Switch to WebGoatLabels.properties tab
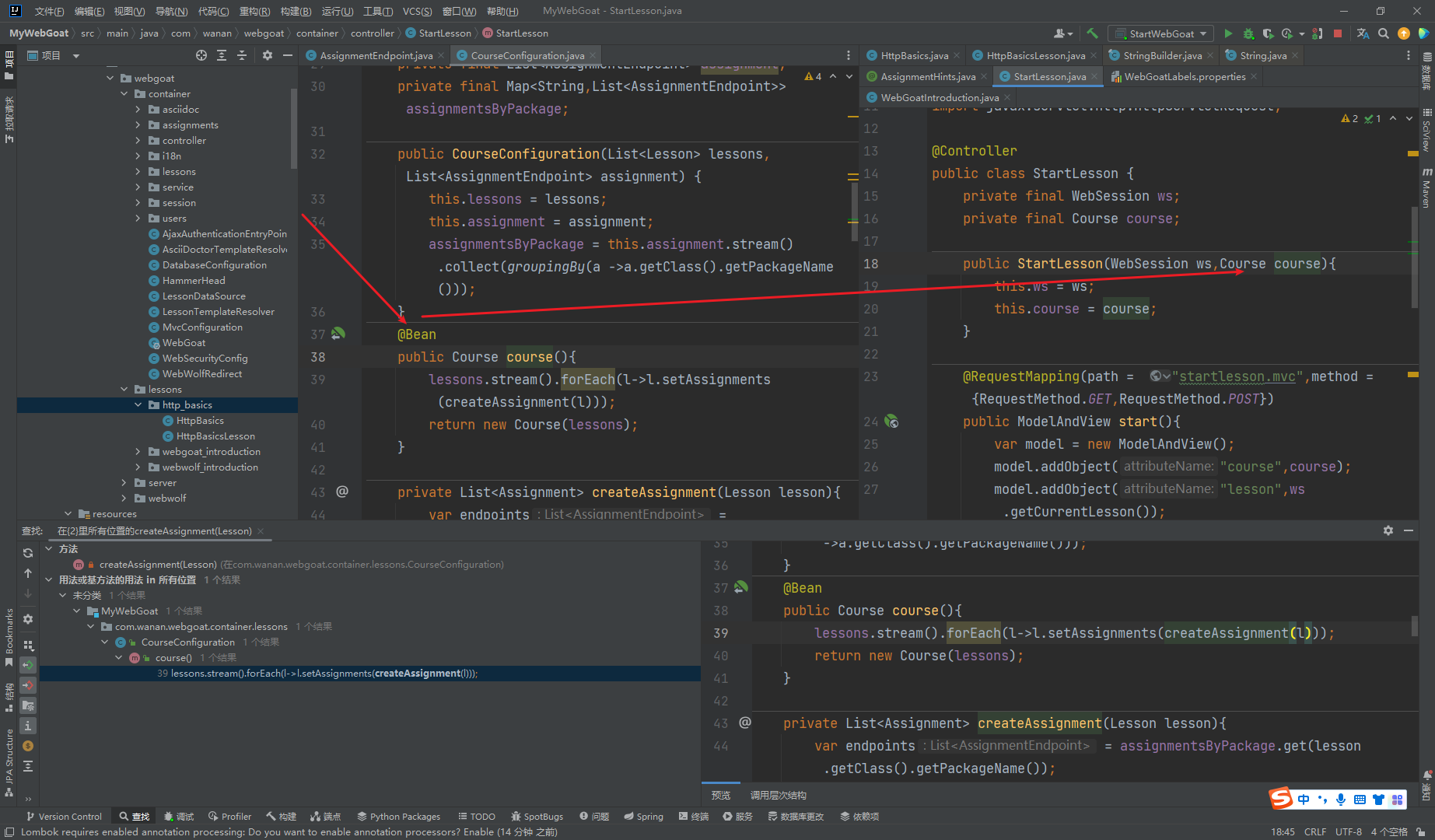 point(1185,76)
